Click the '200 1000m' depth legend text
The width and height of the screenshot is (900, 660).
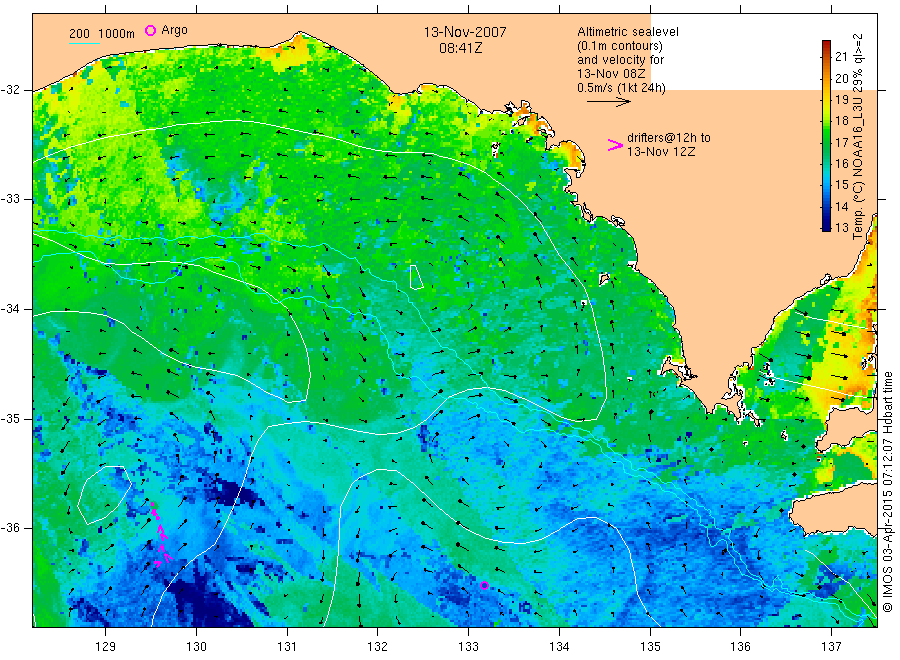pyautogui.click(x=102, y=34)
